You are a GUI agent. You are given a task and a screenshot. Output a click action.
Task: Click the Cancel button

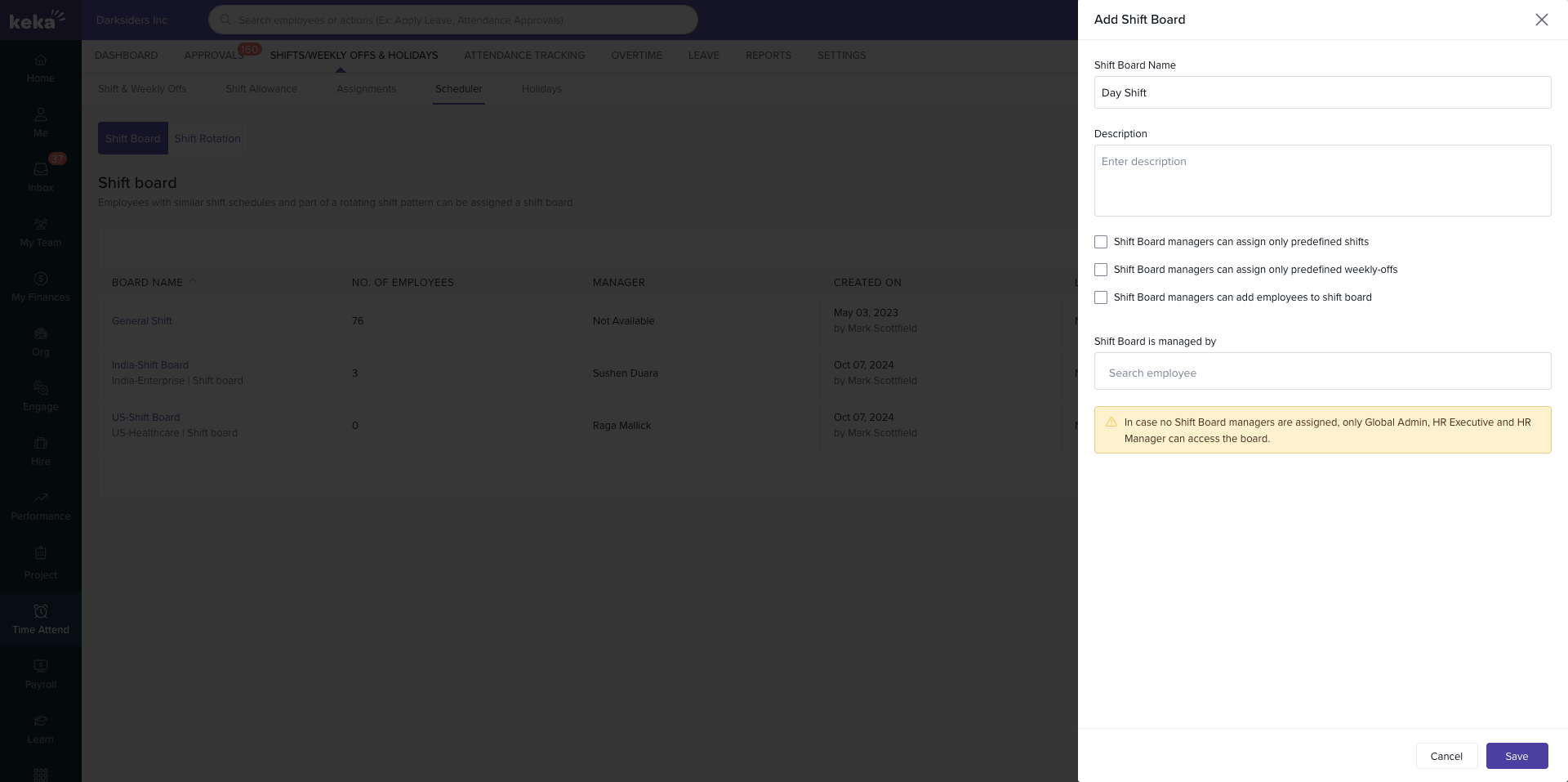(1445, 756)
